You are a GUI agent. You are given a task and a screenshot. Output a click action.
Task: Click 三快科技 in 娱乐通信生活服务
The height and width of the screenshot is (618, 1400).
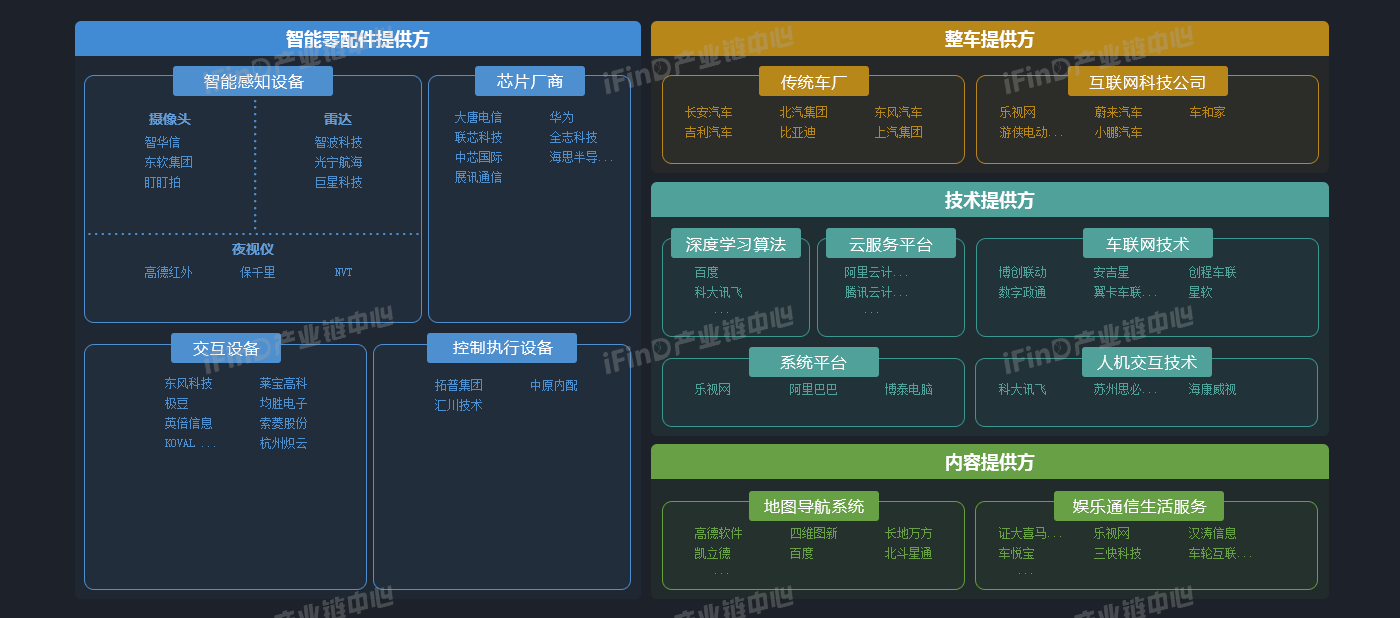(1117, 553)
